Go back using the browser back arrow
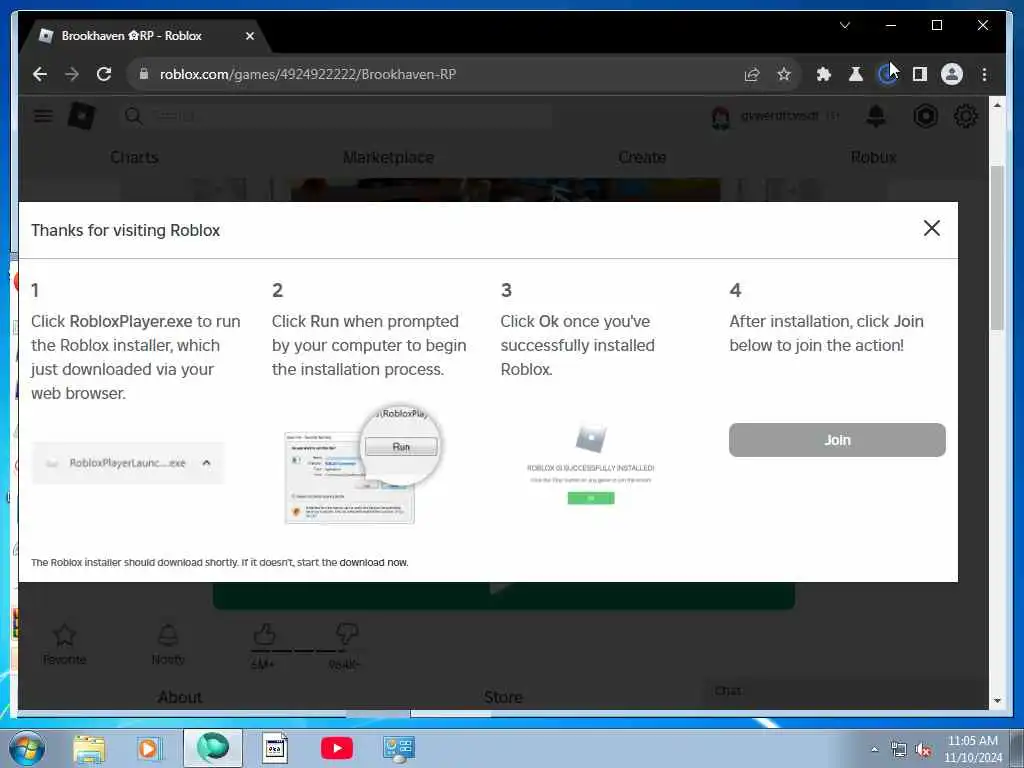 click(x=40, y=74)
